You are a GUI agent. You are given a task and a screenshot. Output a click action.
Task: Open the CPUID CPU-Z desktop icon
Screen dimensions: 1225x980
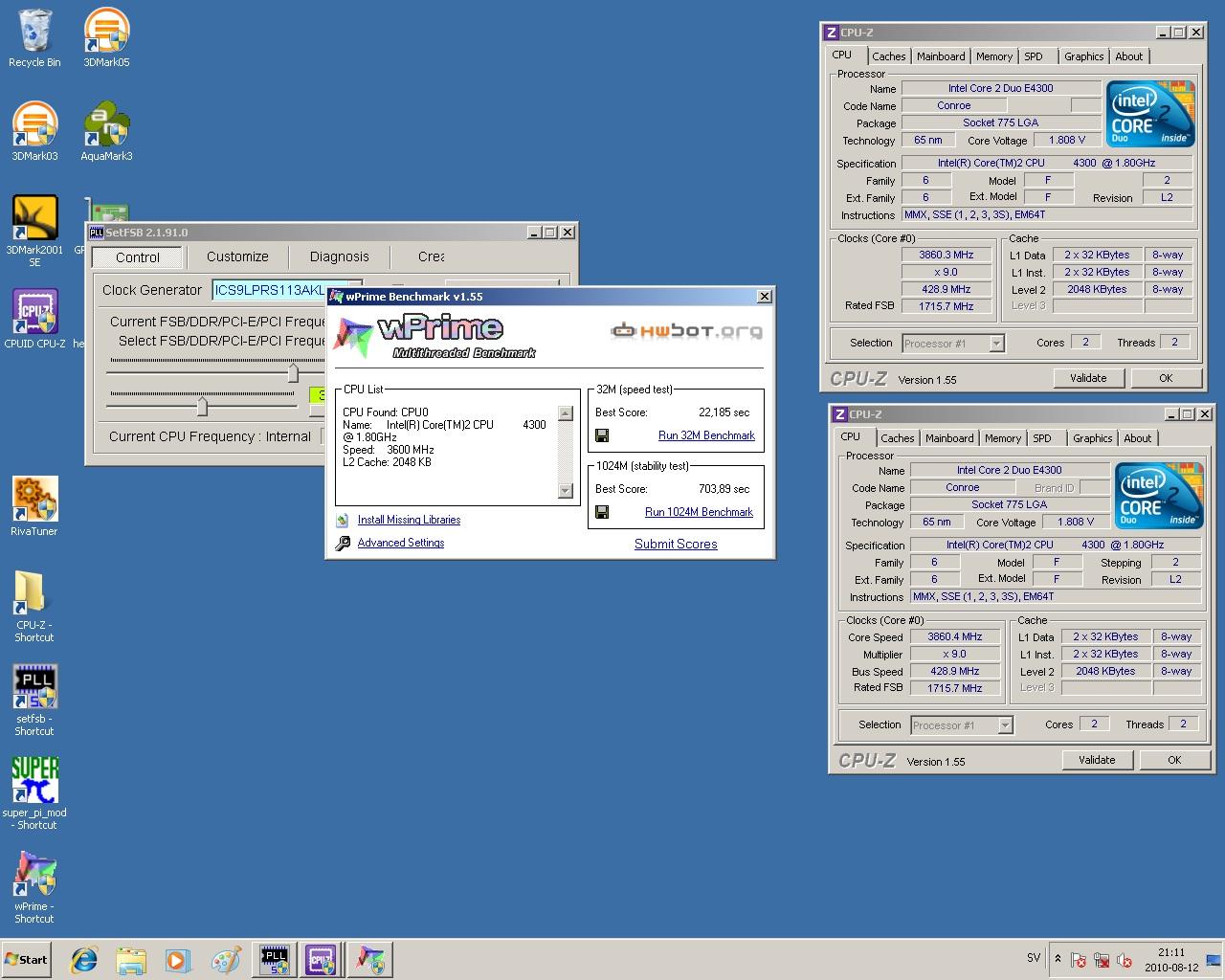point(34,319)
